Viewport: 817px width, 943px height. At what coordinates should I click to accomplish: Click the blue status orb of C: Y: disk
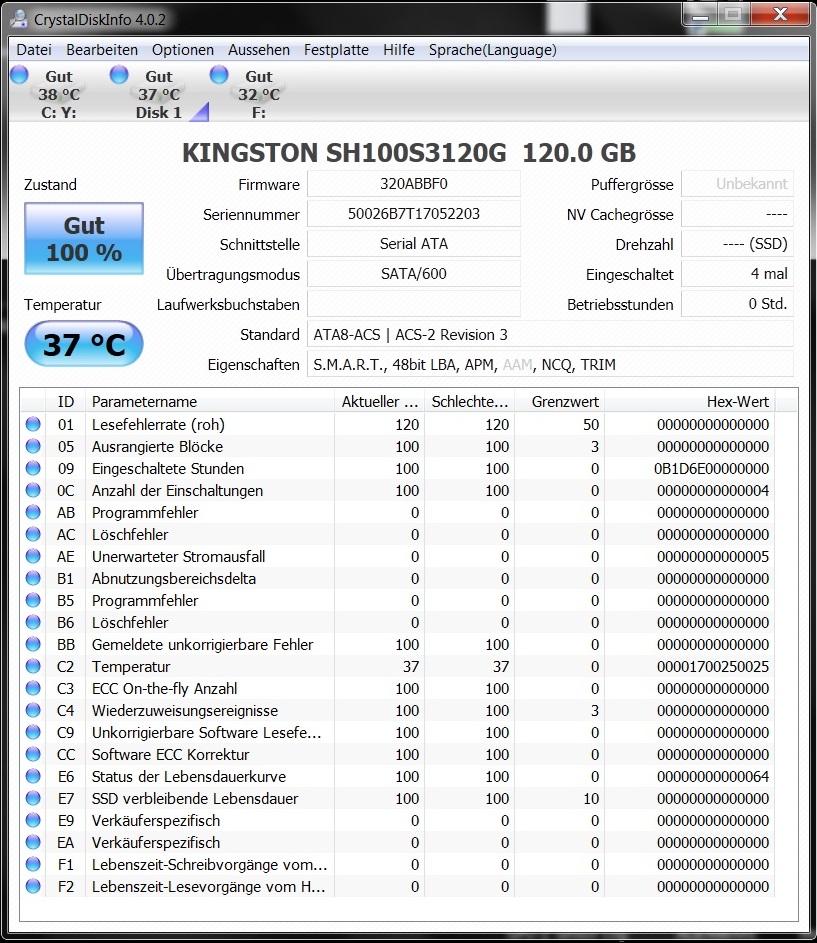[x=19, y=75]
